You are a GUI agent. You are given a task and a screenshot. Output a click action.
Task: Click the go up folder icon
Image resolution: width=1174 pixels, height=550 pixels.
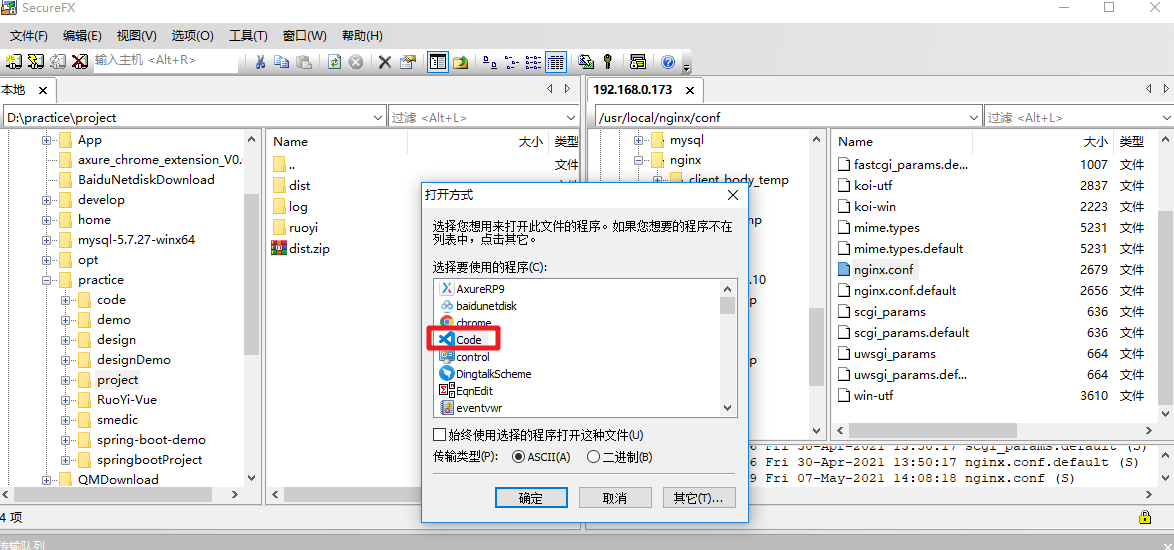click(460, 62)
